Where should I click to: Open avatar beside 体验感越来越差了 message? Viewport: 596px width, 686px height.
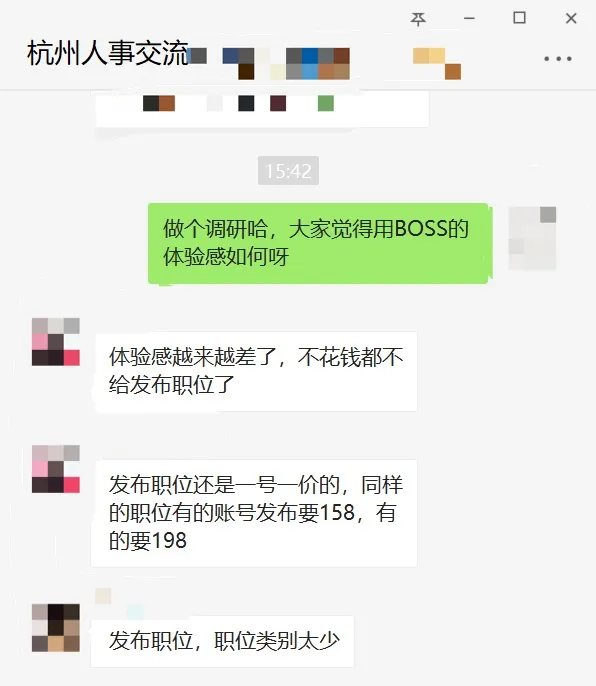[56, 342]
